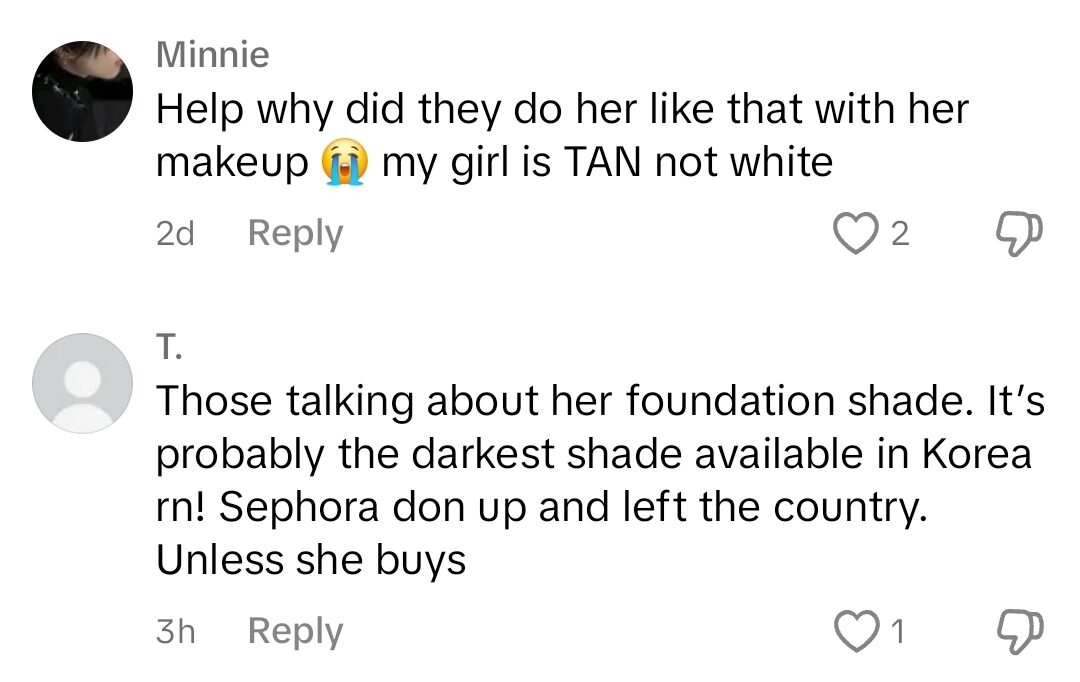
Task: Reply to T.'s foundation shade comment
Action: (x=295, y=631)
